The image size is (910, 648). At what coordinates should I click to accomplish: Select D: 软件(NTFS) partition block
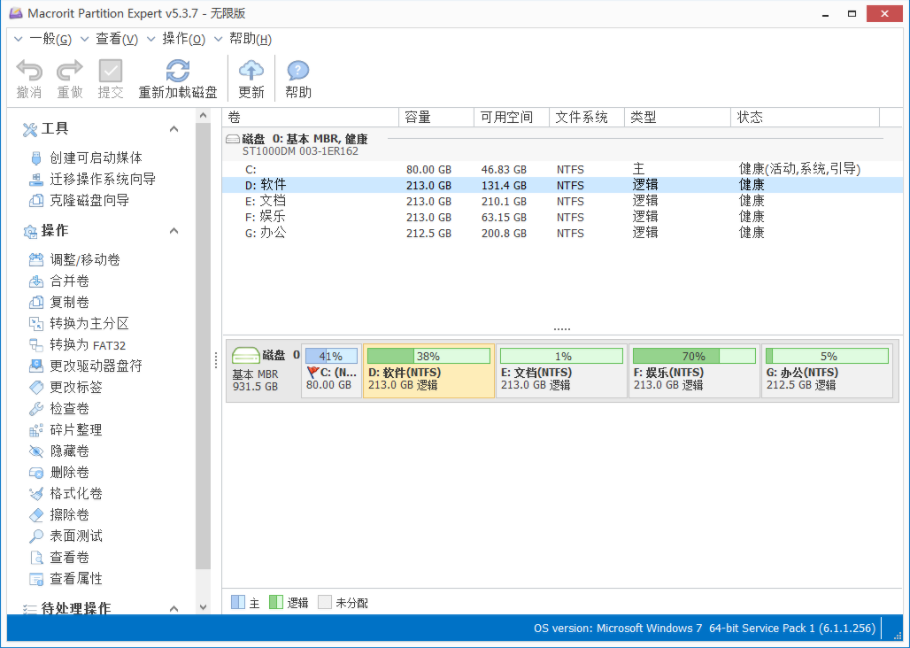tap(429, 371)
